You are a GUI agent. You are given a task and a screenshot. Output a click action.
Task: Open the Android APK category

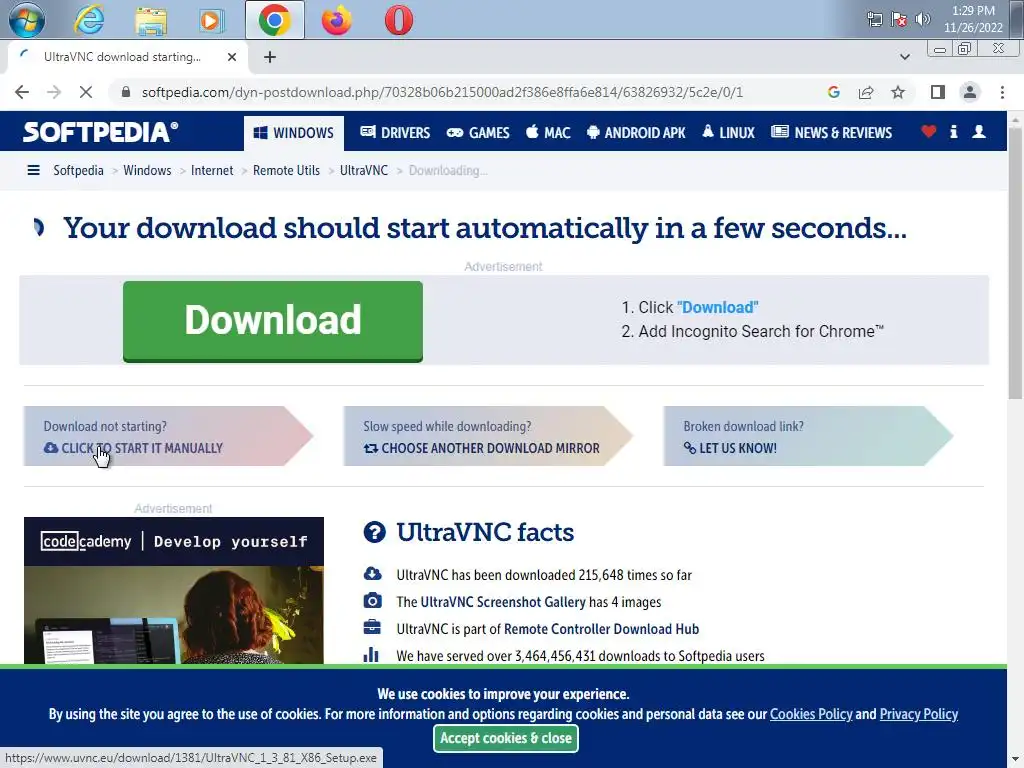[x=636, y=133]
